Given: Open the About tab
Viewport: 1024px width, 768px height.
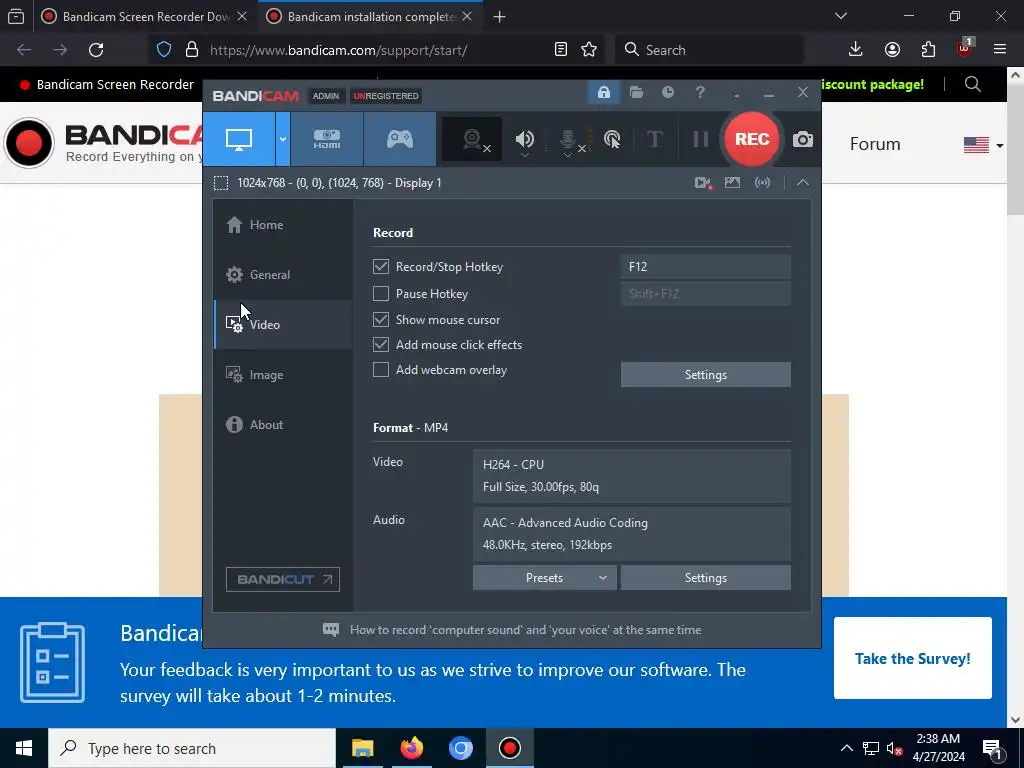Looking at the screenshot, I should (283, 424).
